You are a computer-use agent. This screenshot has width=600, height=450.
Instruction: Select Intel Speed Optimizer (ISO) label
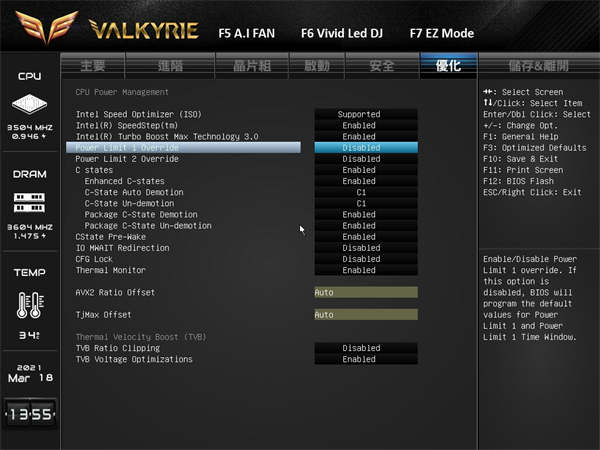[139, 114]
